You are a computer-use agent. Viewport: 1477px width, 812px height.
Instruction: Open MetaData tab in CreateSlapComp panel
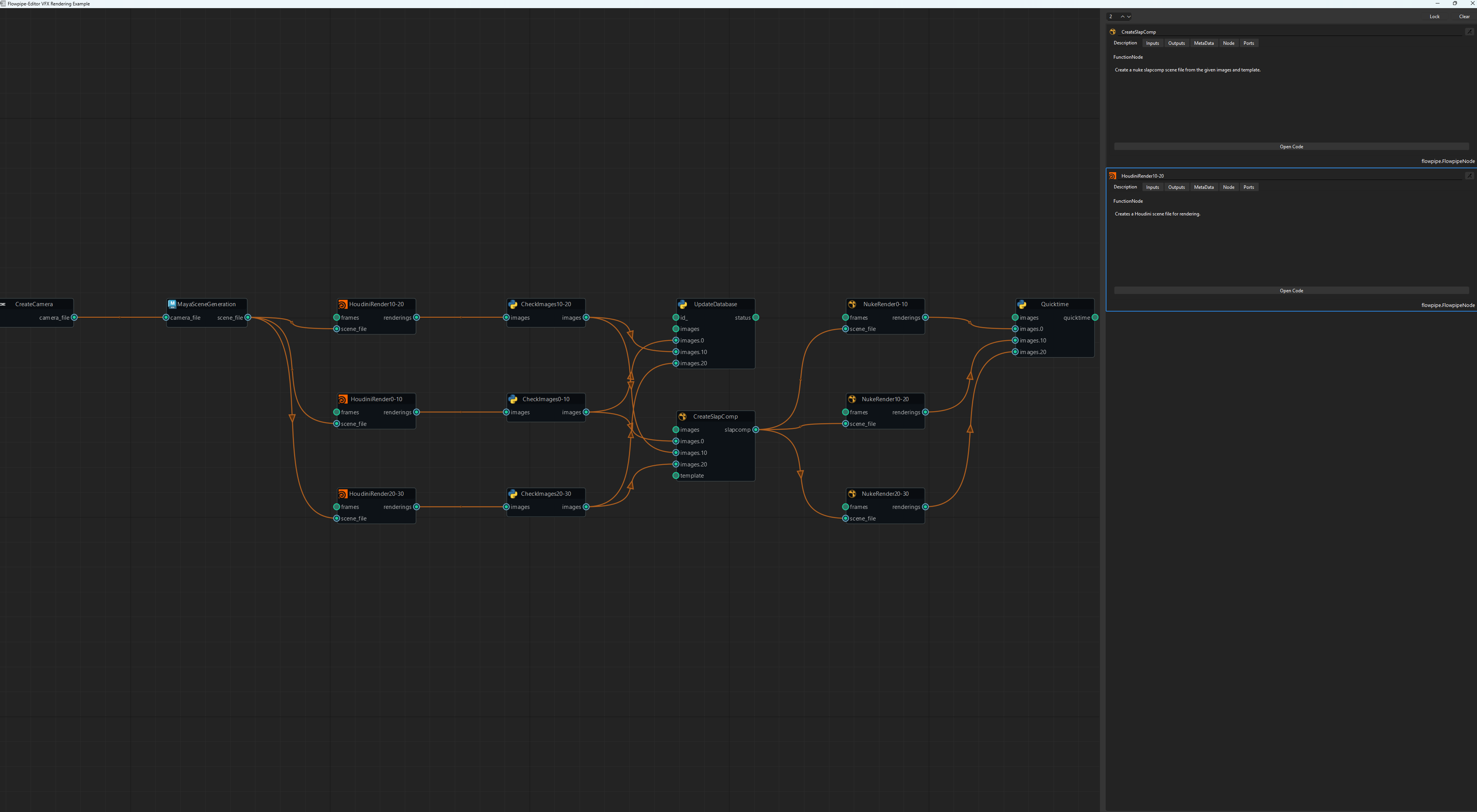1203,44
